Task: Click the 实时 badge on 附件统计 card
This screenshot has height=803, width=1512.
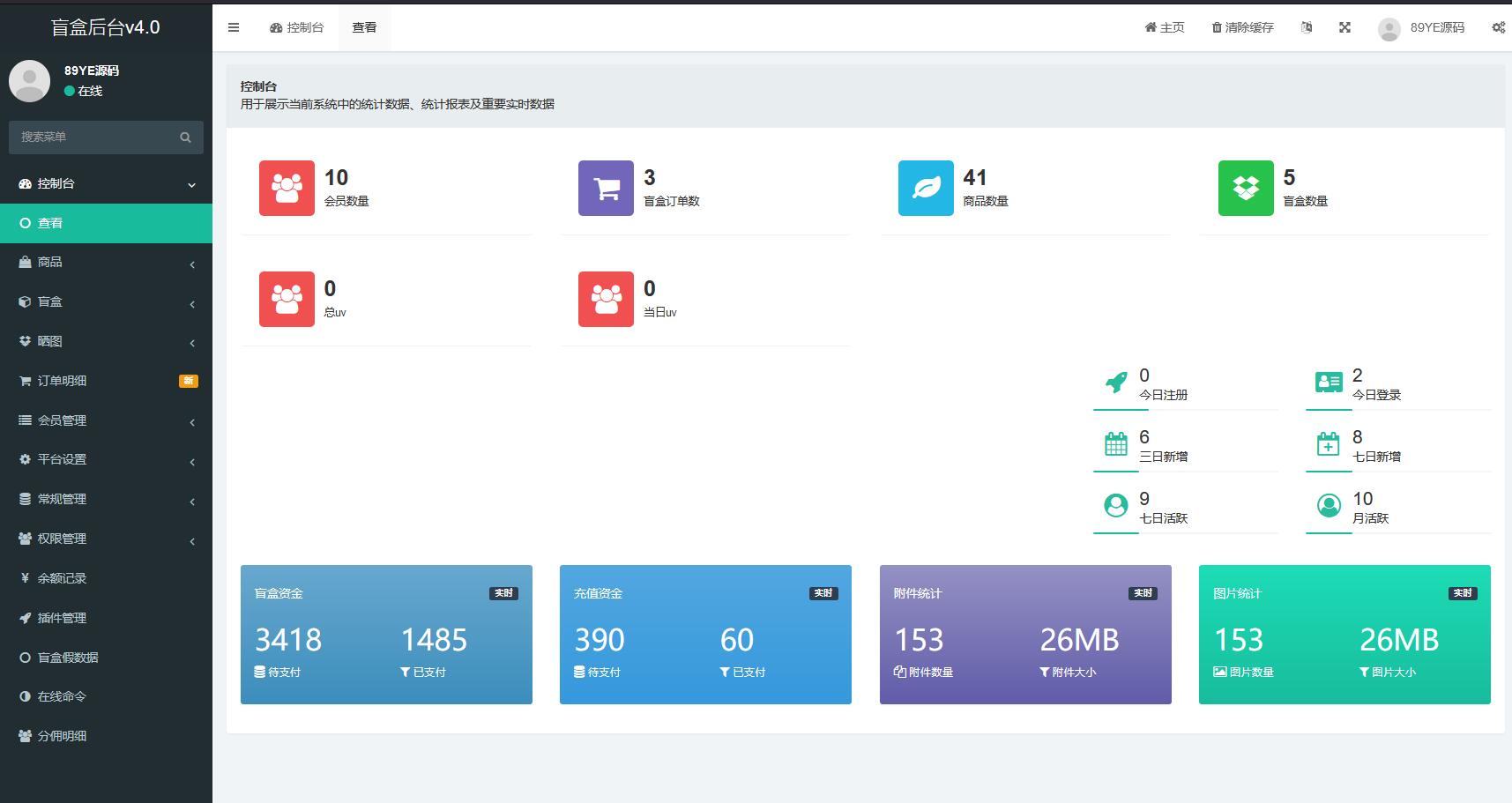Action: point(1143,593)
